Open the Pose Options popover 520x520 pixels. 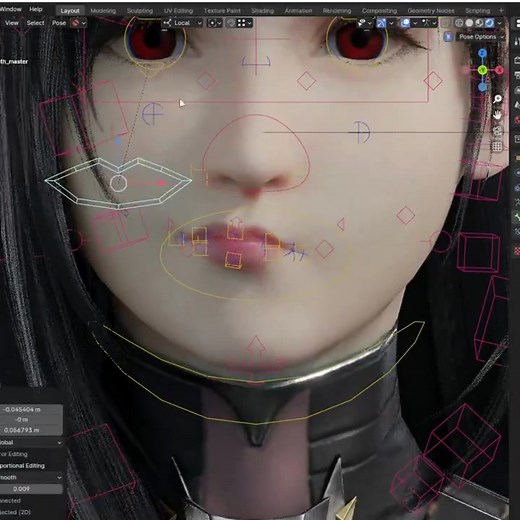point(481,37)
